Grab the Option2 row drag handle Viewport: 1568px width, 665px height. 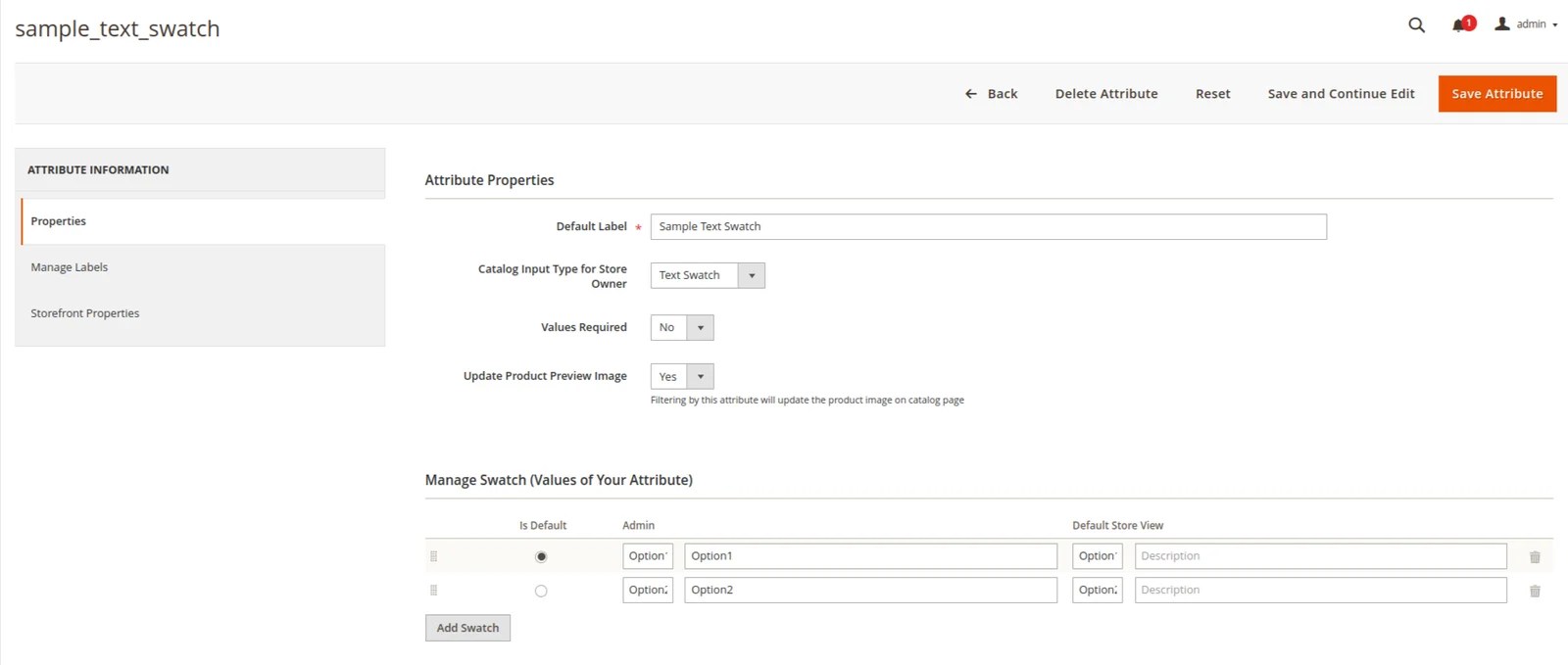pyautogui.click(x=433, y=591)
